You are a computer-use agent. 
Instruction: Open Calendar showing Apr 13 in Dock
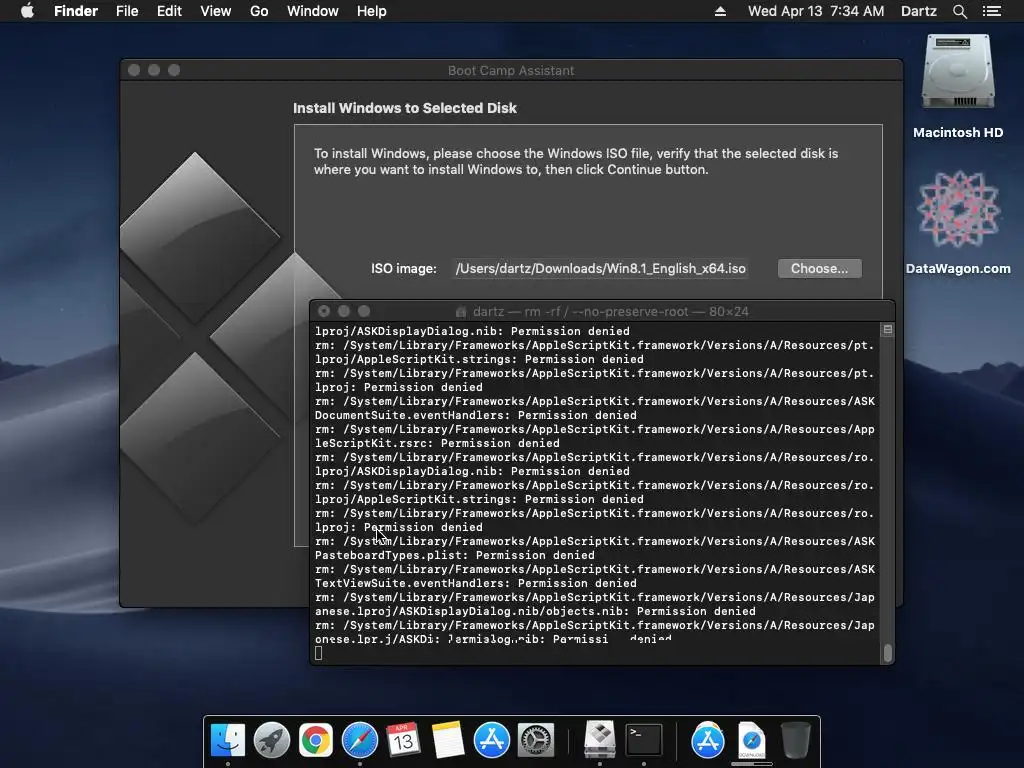tap(403, 740)
